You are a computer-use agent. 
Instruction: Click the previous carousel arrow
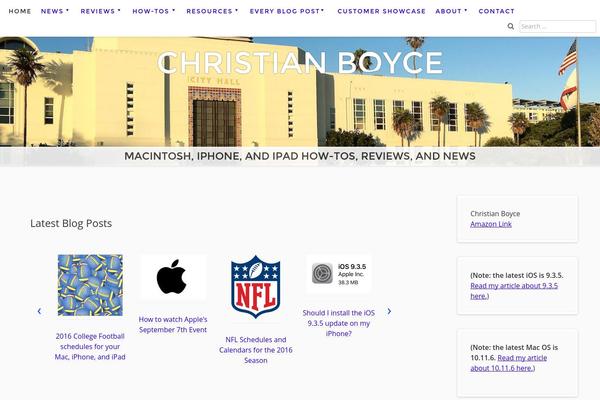tap(39, 311)
